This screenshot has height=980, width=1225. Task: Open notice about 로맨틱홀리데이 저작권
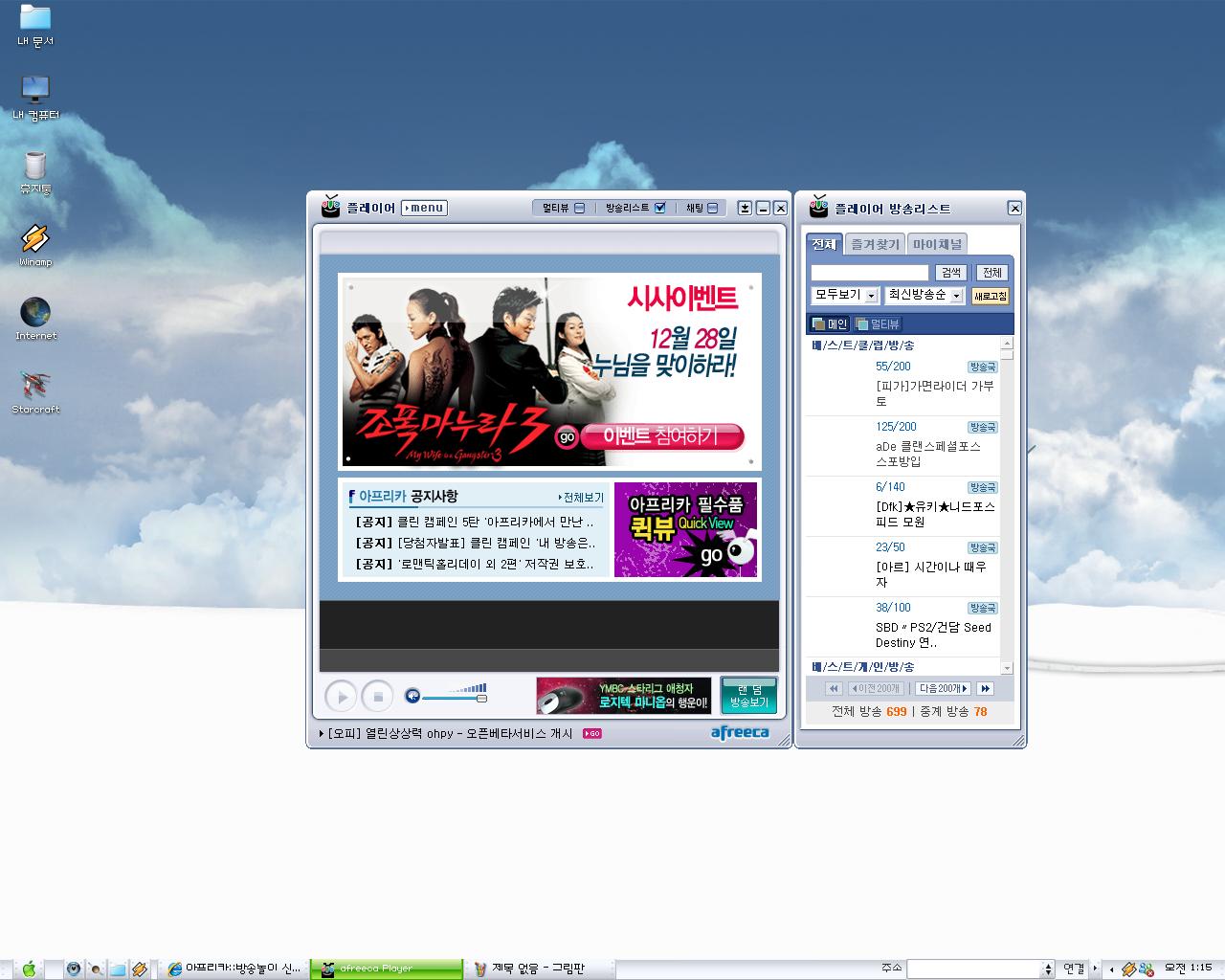(x=475, y=565)
